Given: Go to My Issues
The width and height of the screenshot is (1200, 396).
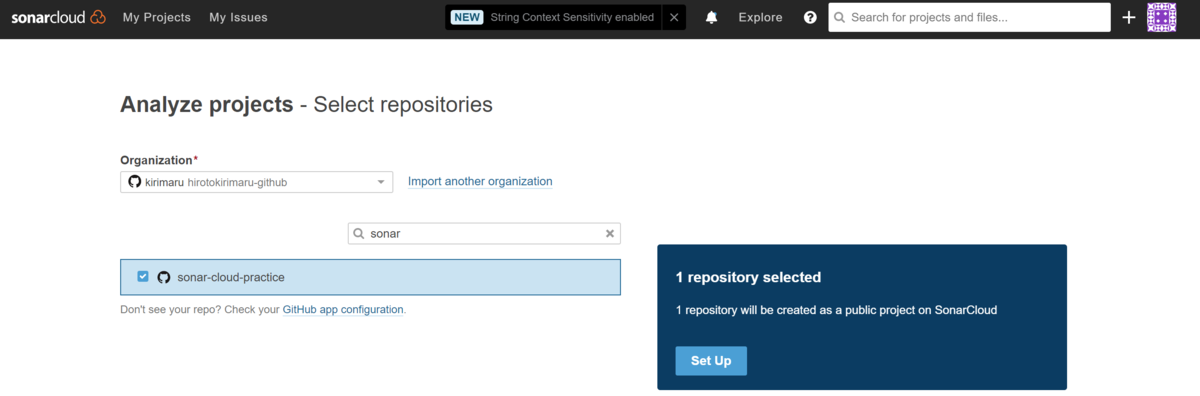Looking at the screenshot, I should 238,17.
